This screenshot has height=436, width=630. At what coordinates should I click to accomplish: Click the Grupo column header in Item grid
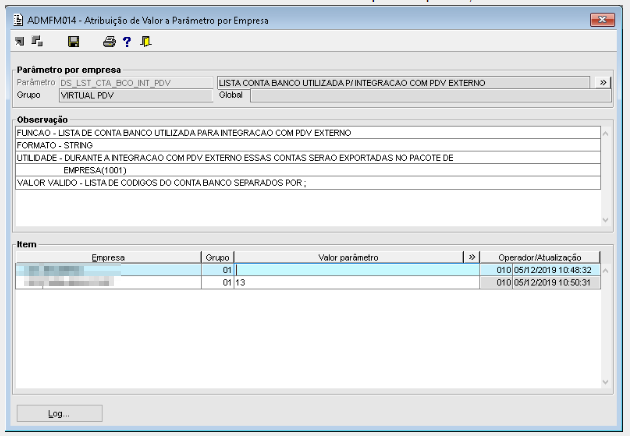click(x=217, y=257)
